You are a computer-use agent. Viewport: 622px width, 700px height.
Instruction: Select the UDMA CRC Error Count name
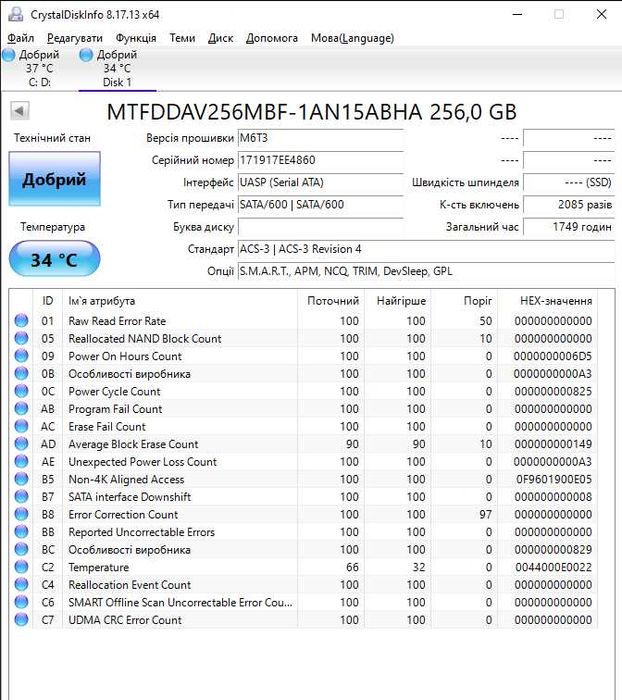(125, 620)
